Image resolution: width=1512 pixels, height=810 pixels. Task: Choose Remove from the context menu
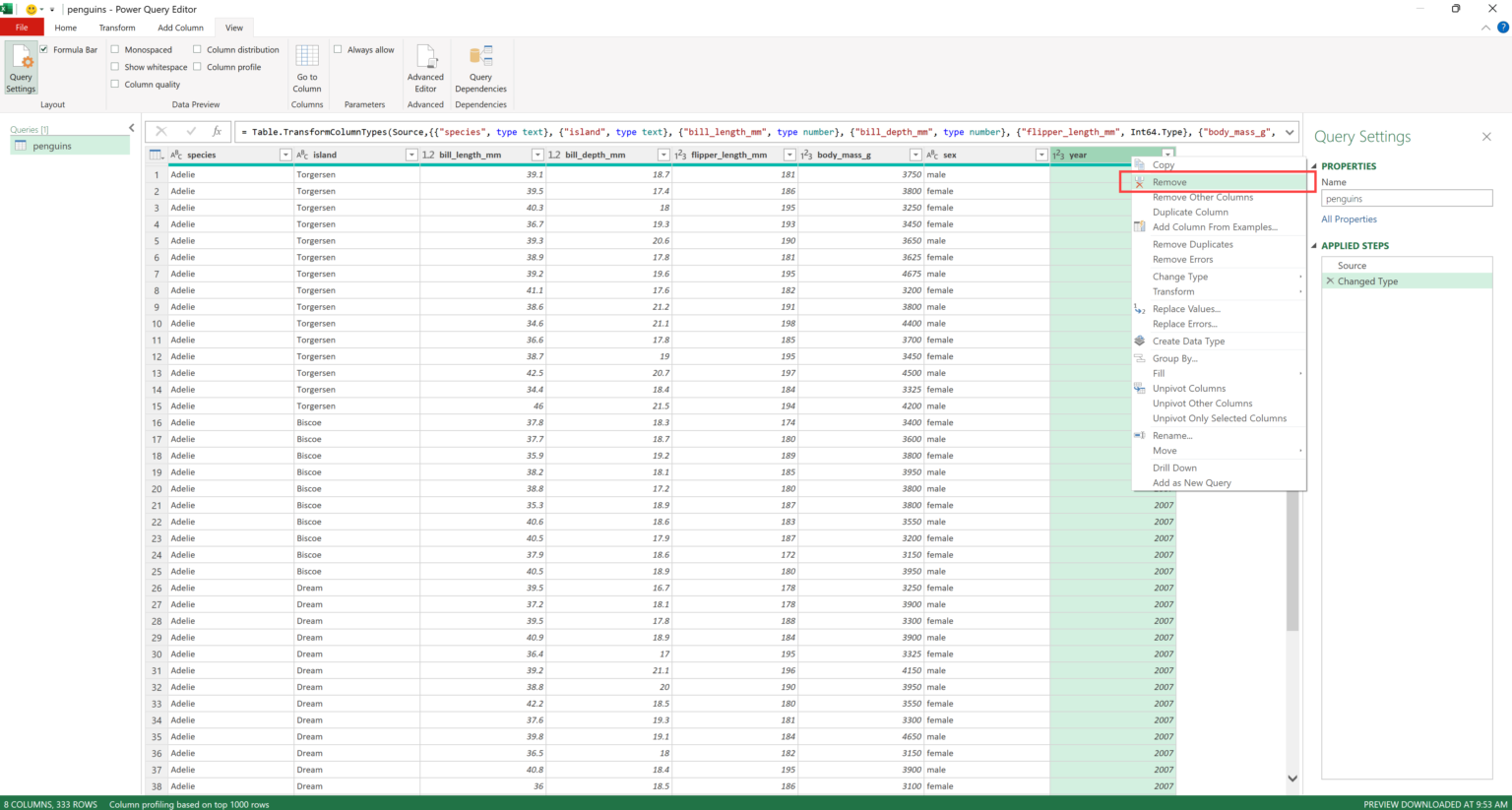1169,182
